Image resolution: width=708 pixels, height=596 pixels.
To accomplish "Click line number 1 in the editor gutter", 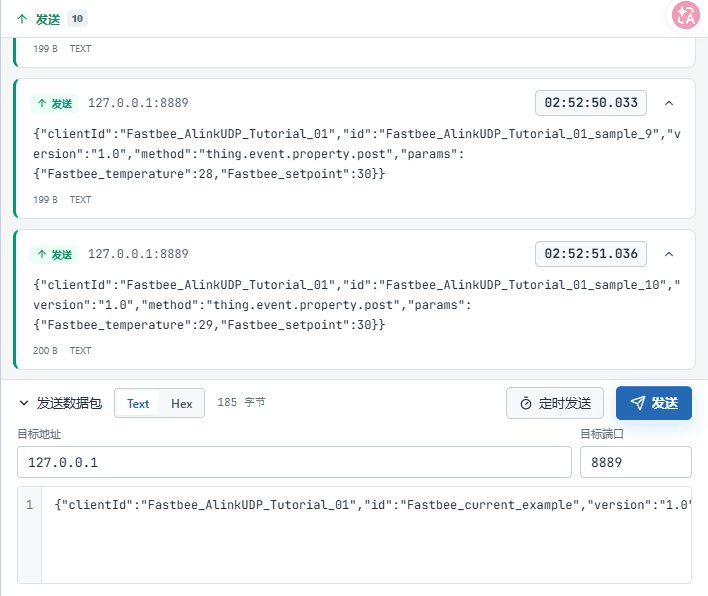I will pos(29,504).
